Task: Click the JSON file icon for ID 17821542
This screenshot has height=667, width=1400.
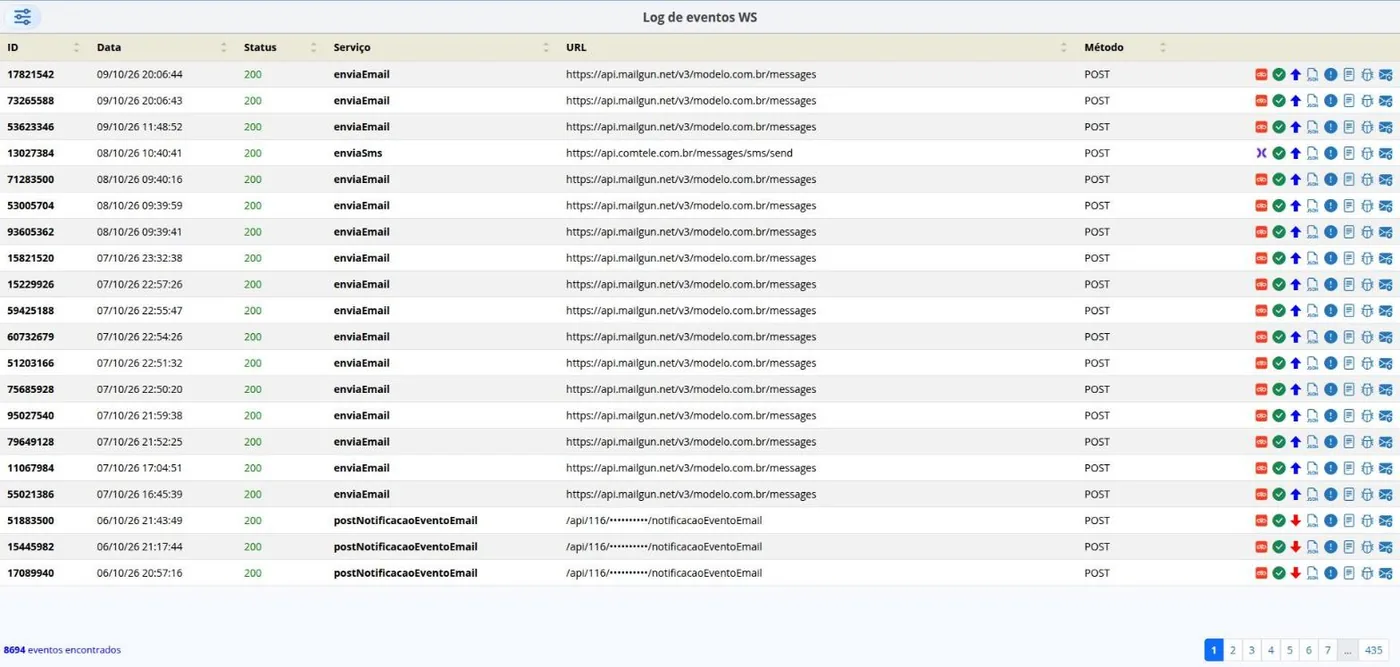Action: click(1313, 74)
